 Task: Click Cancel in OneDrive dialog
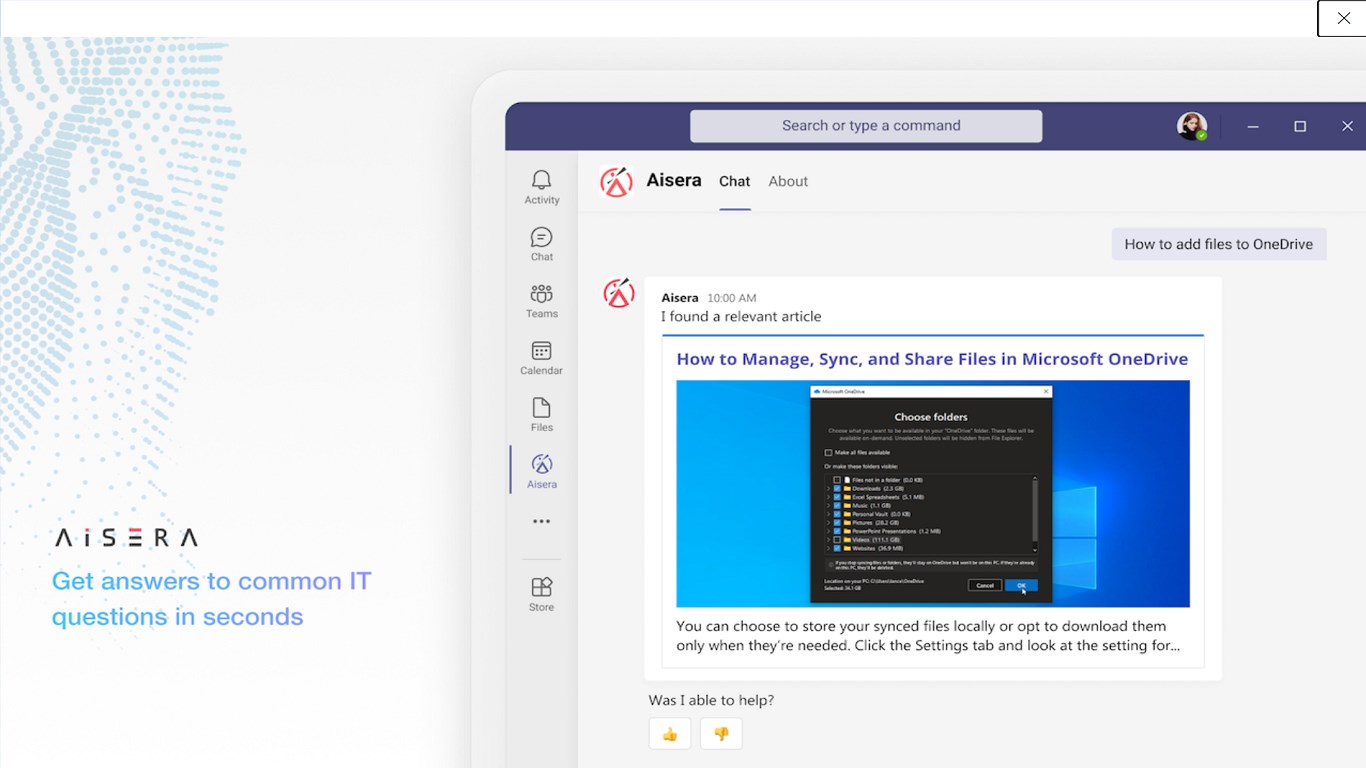click(985, 585)
